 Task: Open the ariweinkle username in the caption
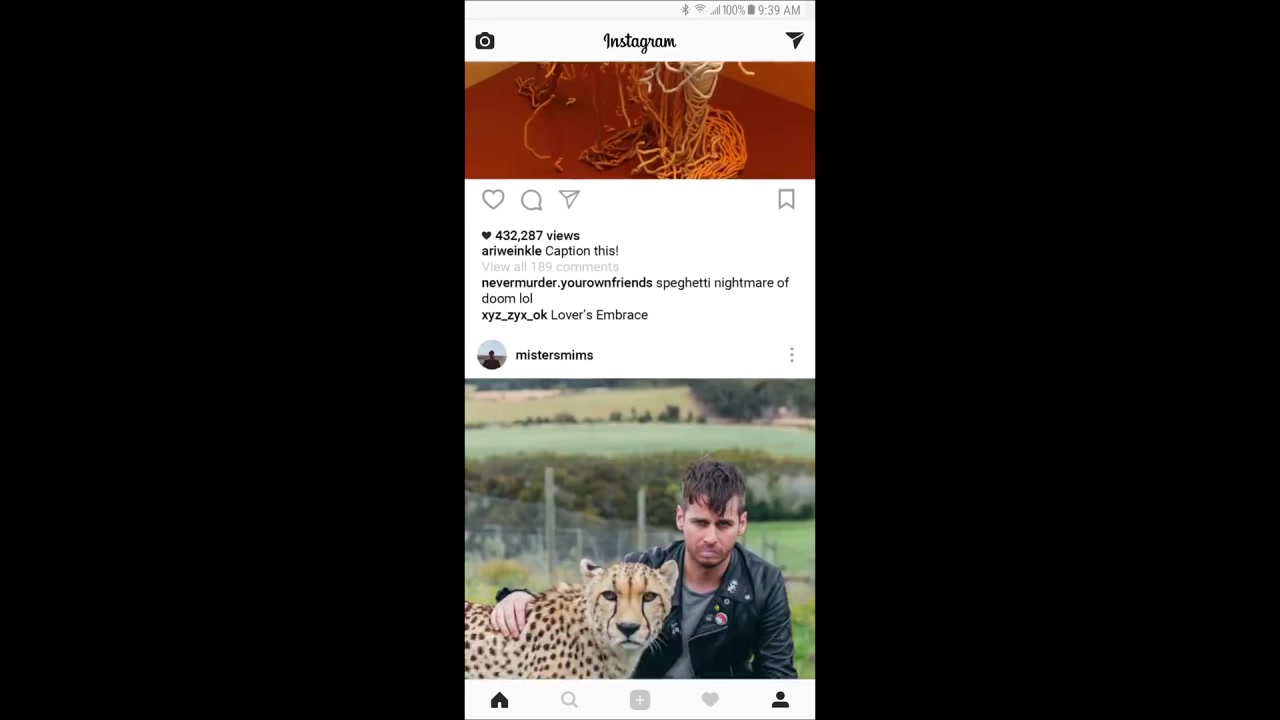(x=511, y=251)
